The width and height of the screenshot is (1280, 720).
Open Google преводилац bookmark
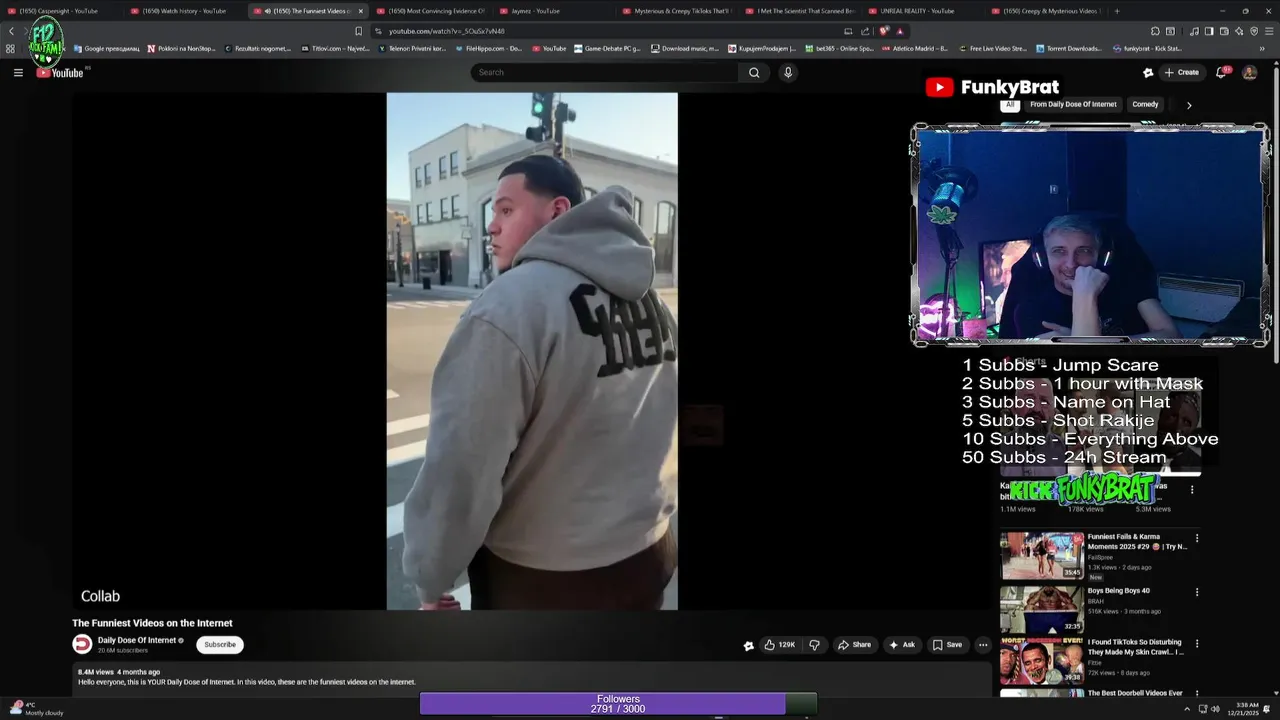(x=106, y=48)
